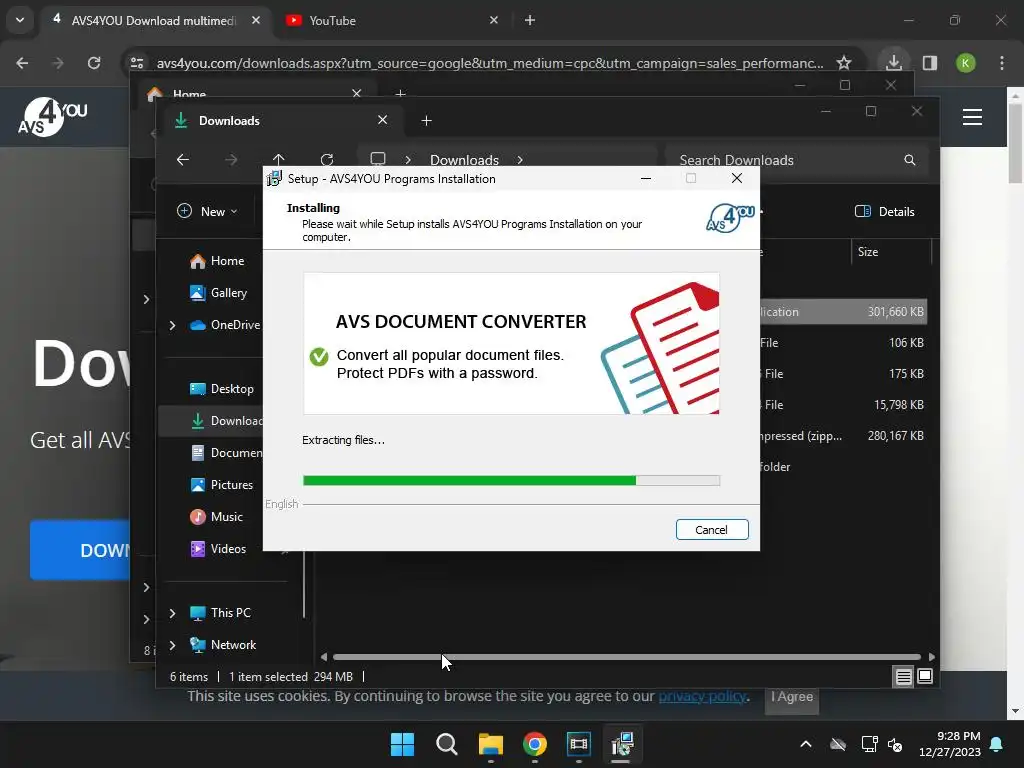
Task: Expand the Network tree node
Action: click(172, 645)
